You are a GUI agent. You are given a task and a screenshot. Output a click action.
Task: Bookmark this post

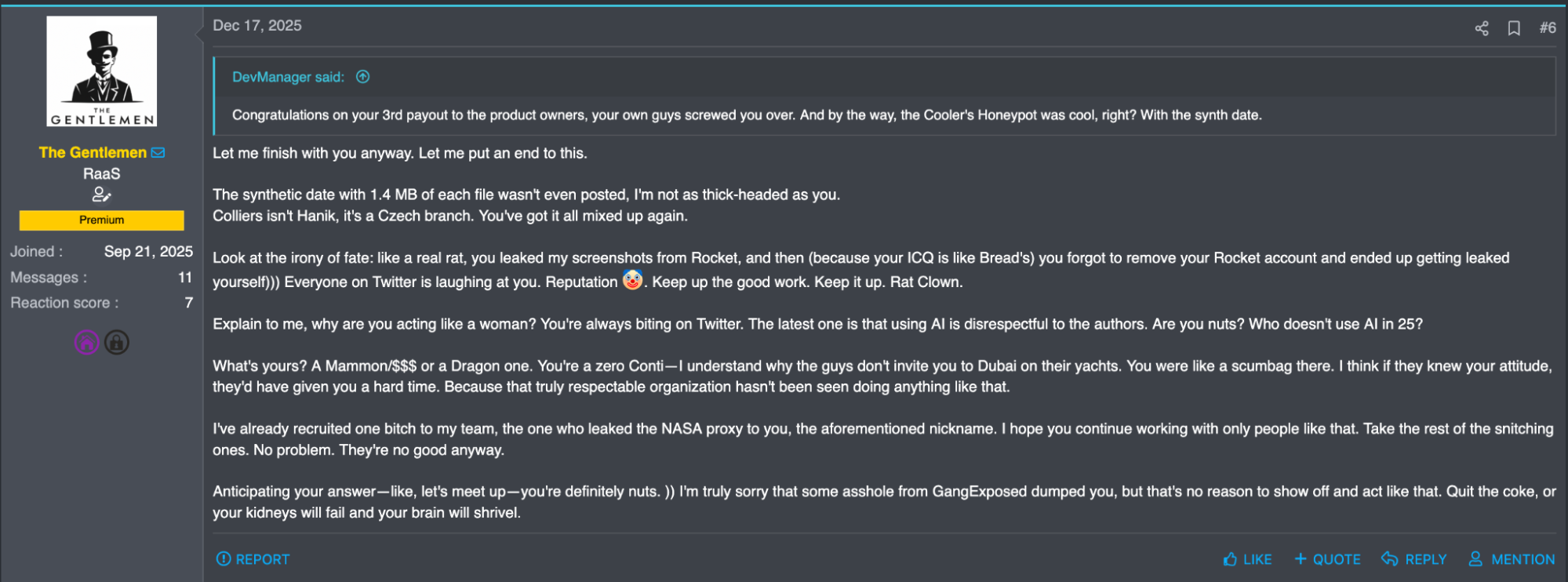1514,28
